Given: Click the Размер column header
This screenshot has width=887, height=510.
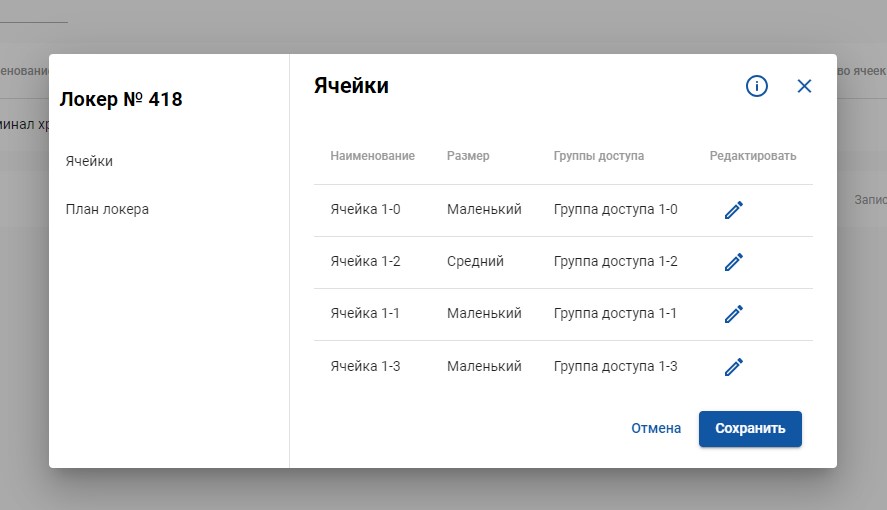Looking at the screenshot, I should click(468, 156).
